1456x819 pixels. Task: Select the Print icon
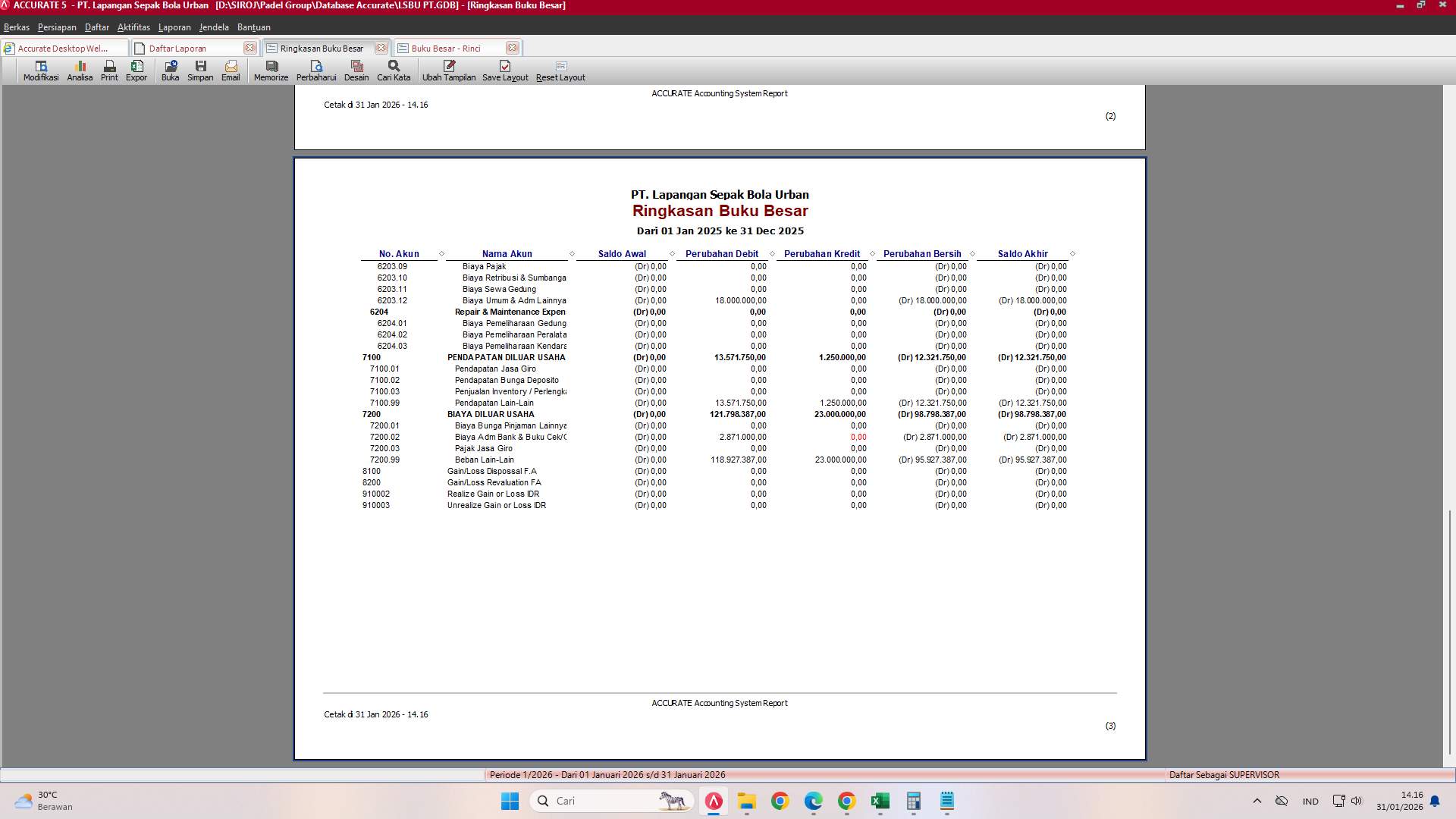click(x=108, y=71)
